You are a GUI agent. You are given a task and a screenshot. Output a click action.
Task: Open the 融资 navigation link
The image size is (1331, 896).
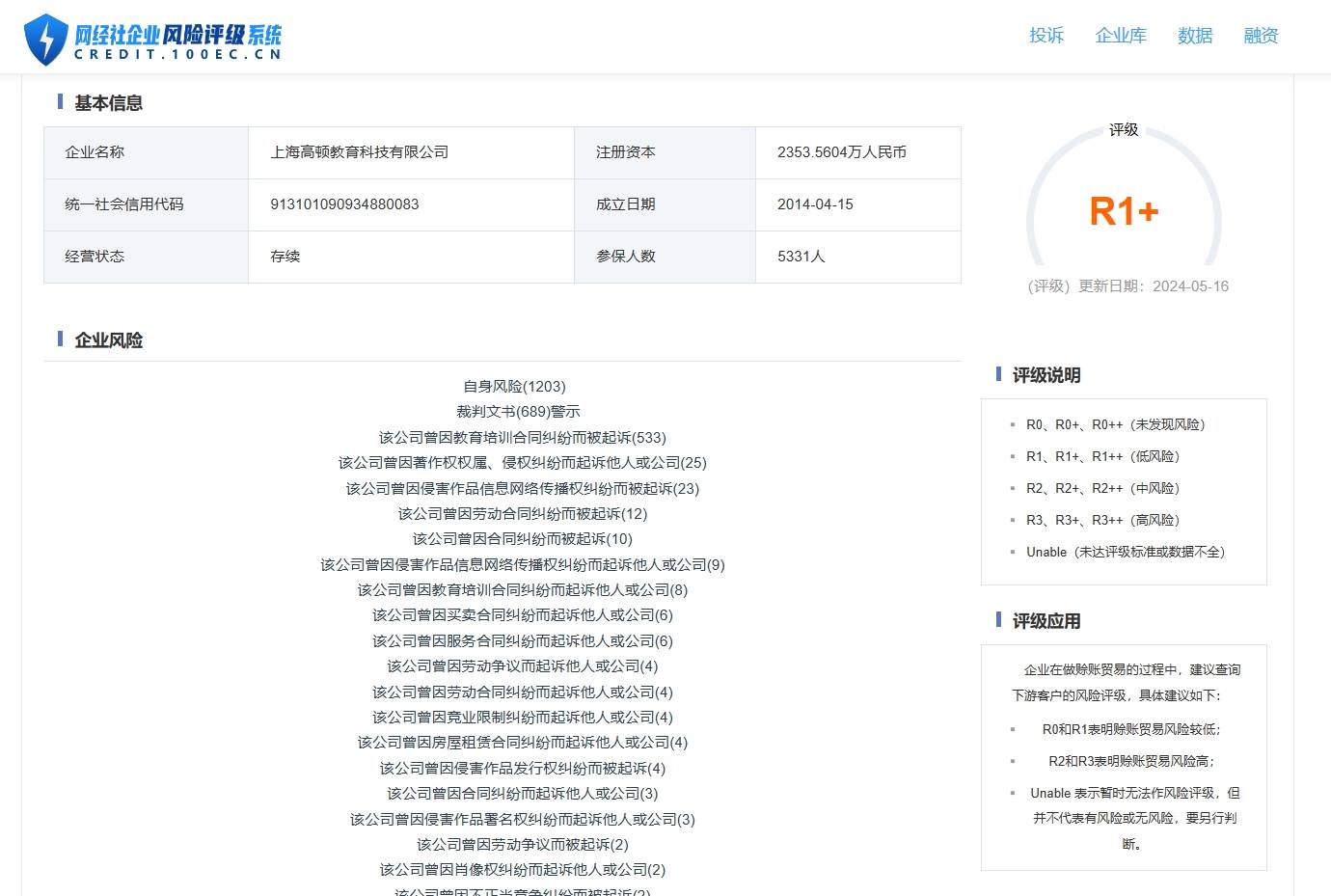(x=1260, y=36)
